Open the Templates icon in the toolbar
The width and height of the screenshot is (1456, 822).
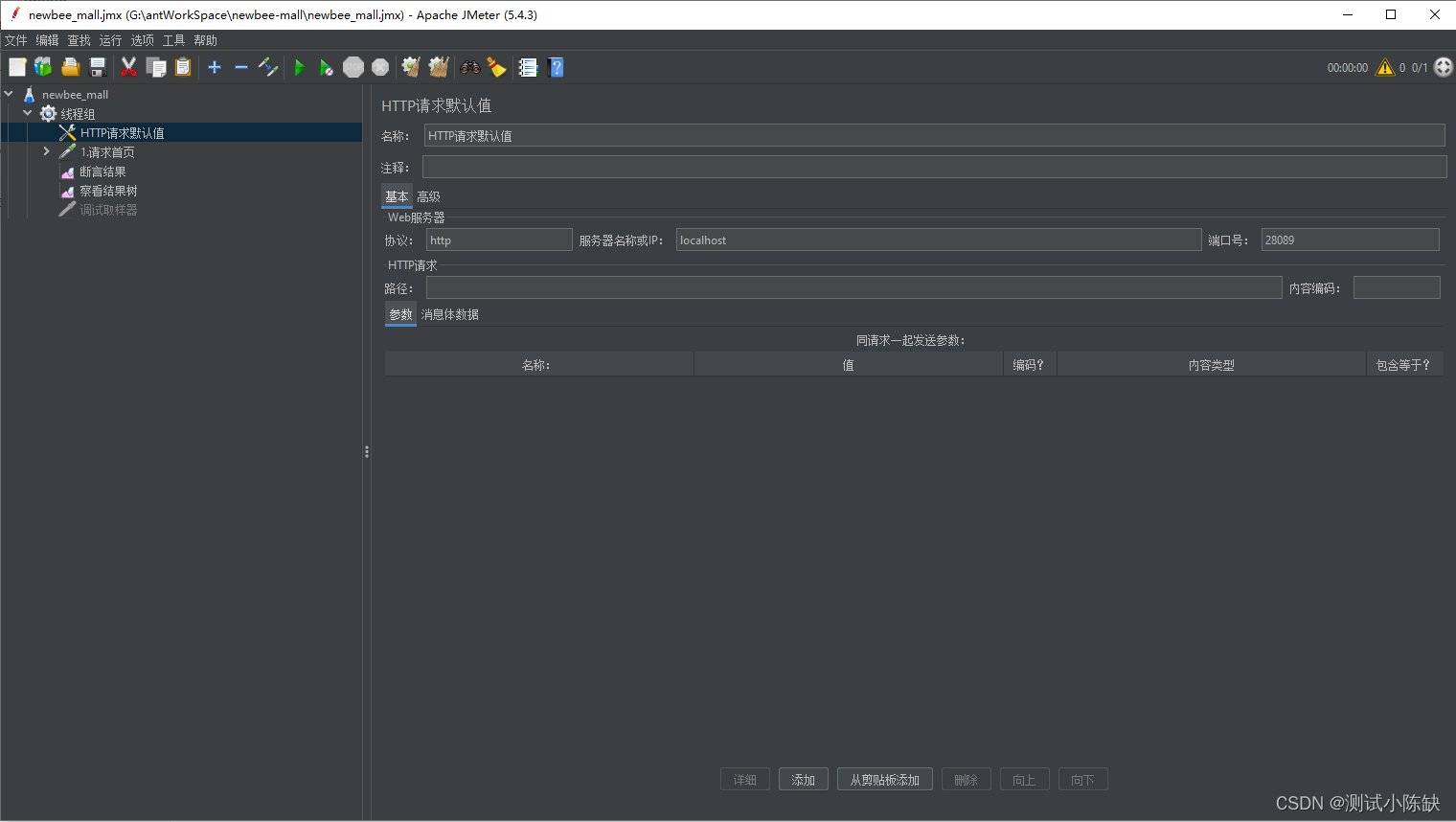pos(43,67)
